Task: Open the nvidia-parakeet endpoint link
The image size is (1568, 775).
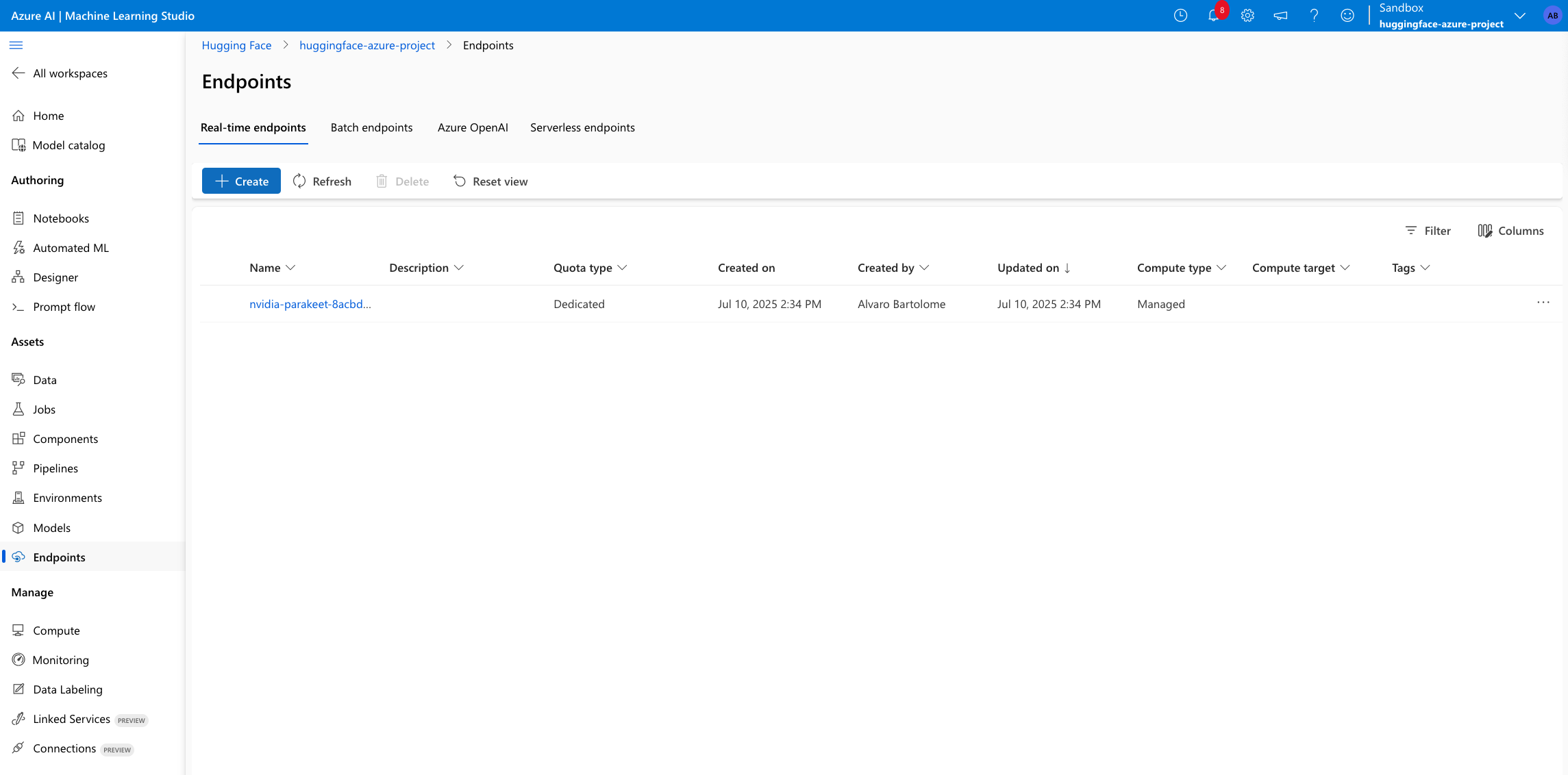Action: pyautogui.click(x=310, y=304)
